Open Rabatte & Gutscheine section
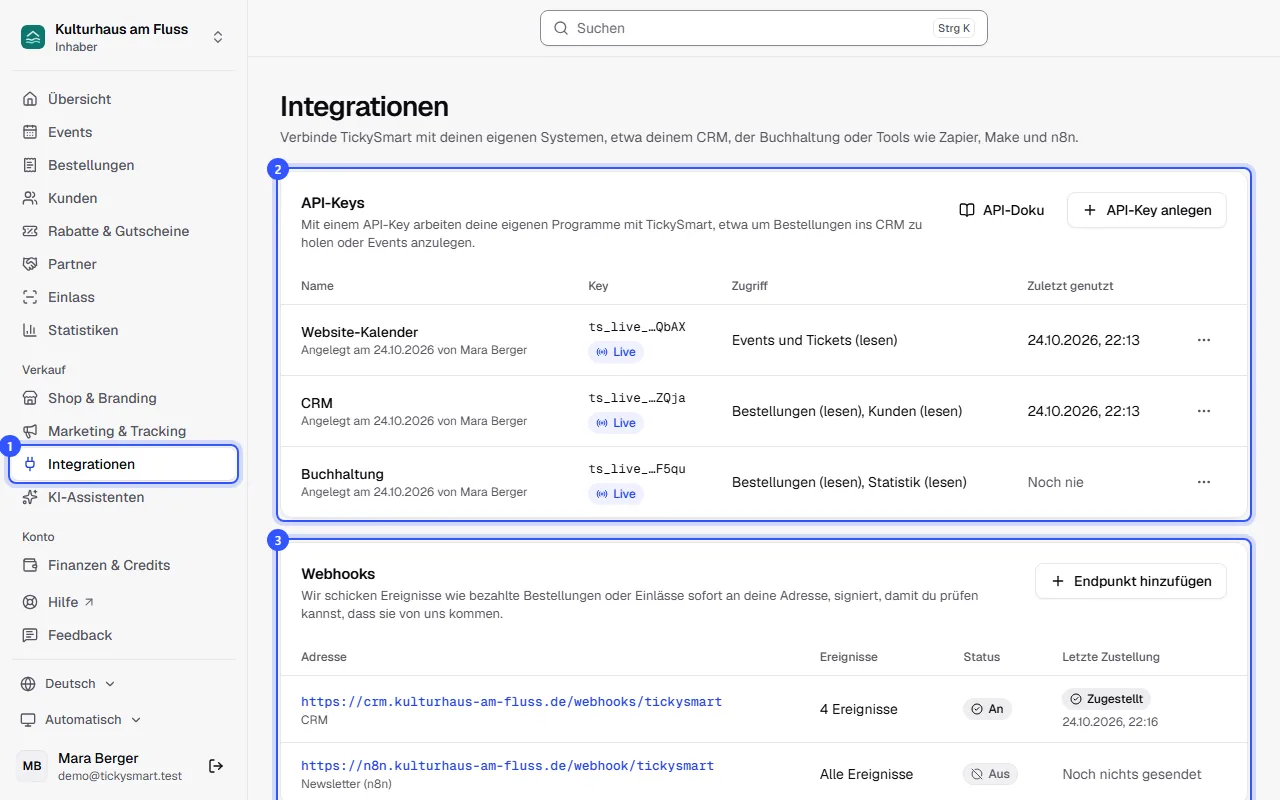The height and width of the screenshot is (800, 1280). point(124,231)
